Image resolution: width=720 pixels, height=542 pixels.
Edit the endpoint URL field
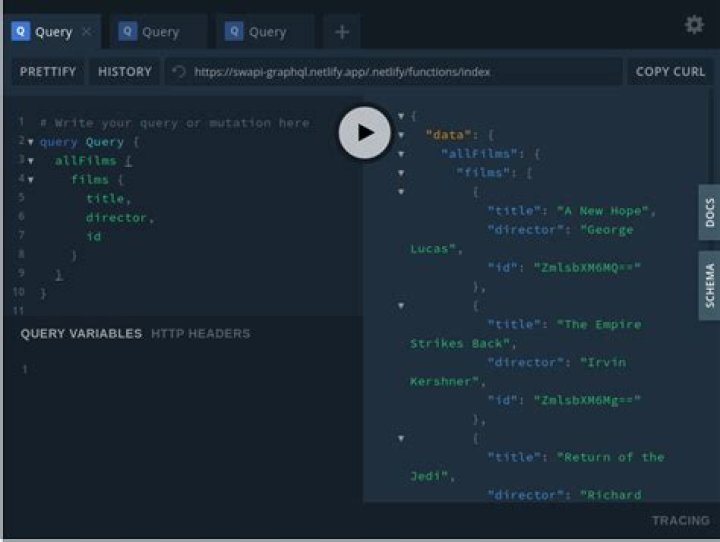click(400, 72)
